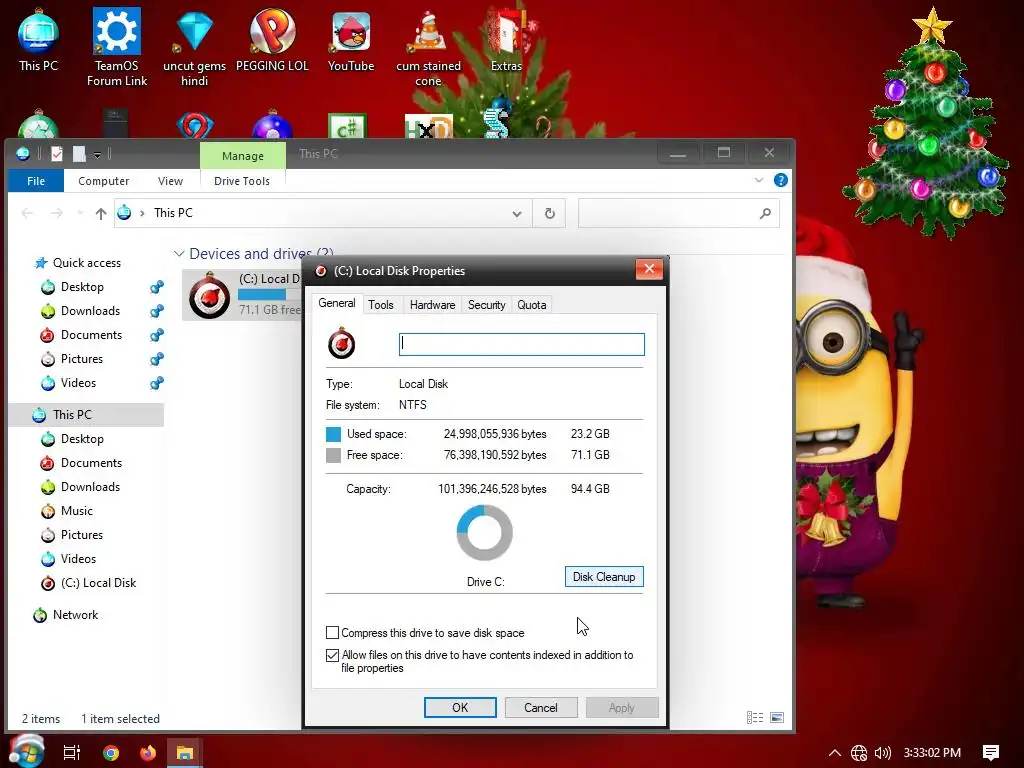Open the YouTube Angry Bird desktop icon
The image size is (1024, 768).
pyautogui.click(x=351, y=40)
